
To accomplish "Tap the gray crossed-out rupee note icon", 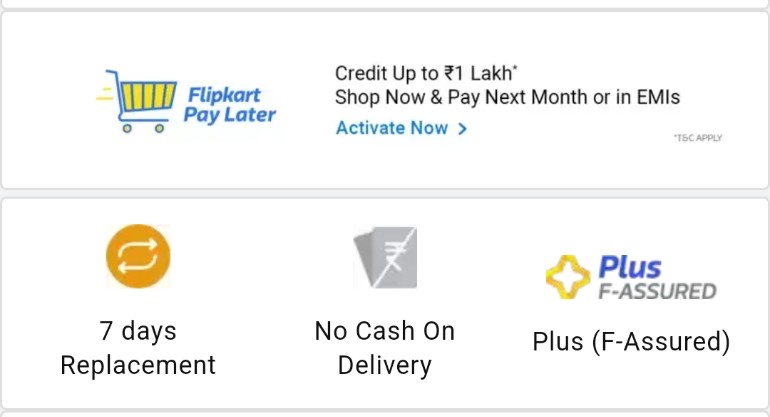I will tap(385, 257).
